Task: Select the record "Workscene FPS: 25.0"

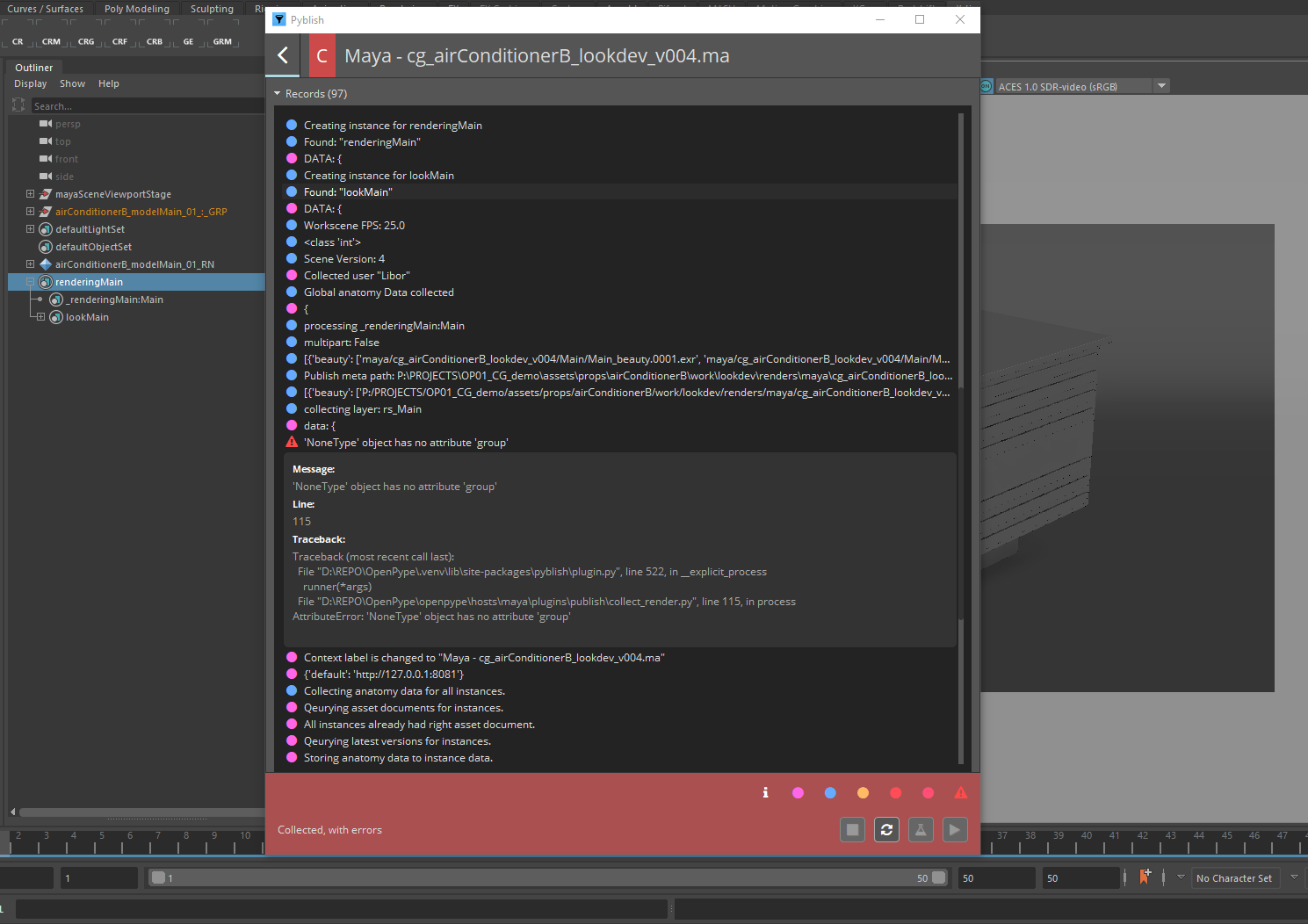Action: click(x=620, y=226)
